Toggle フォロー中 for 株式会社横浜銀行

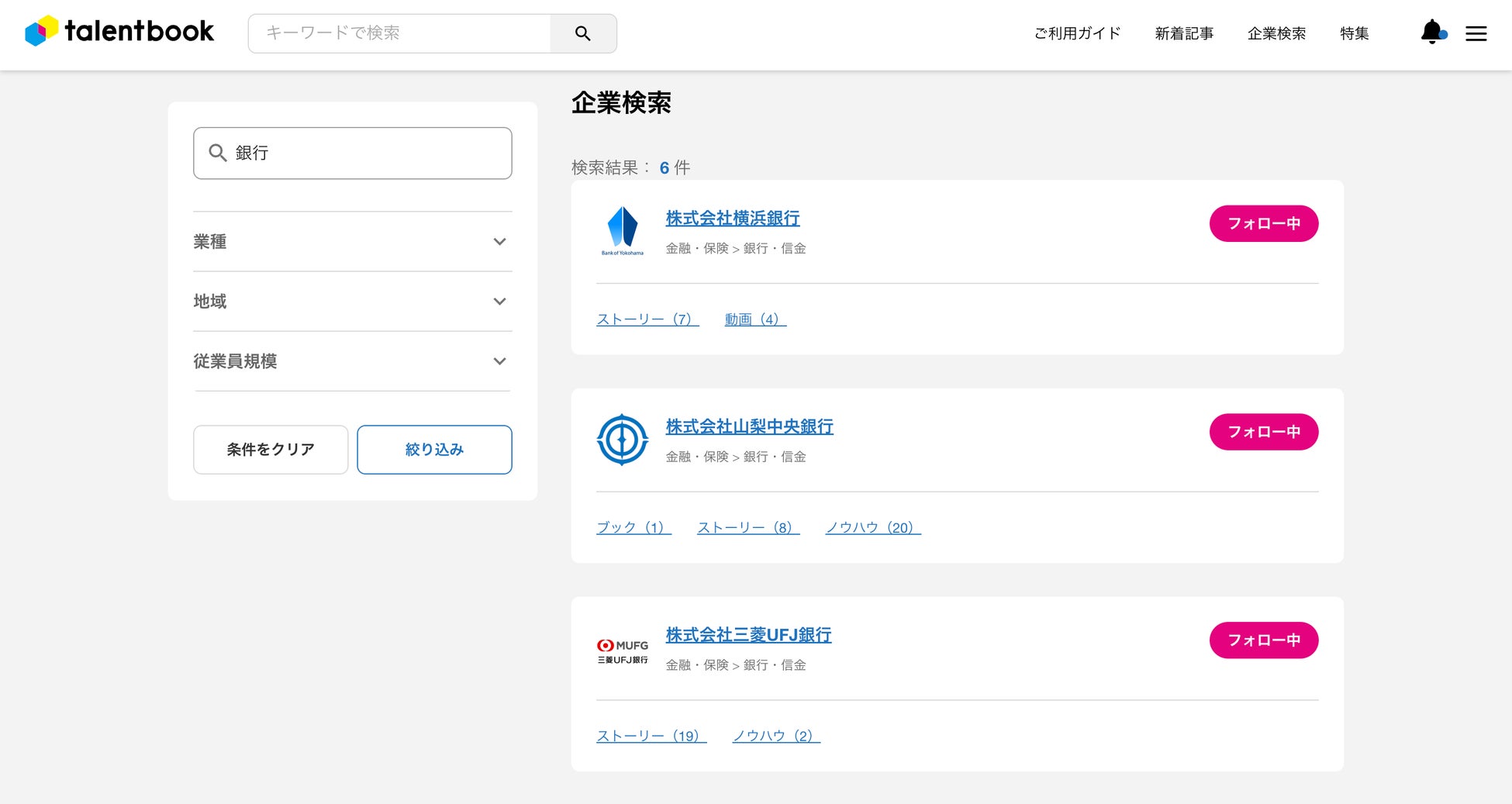point(1264,223)
